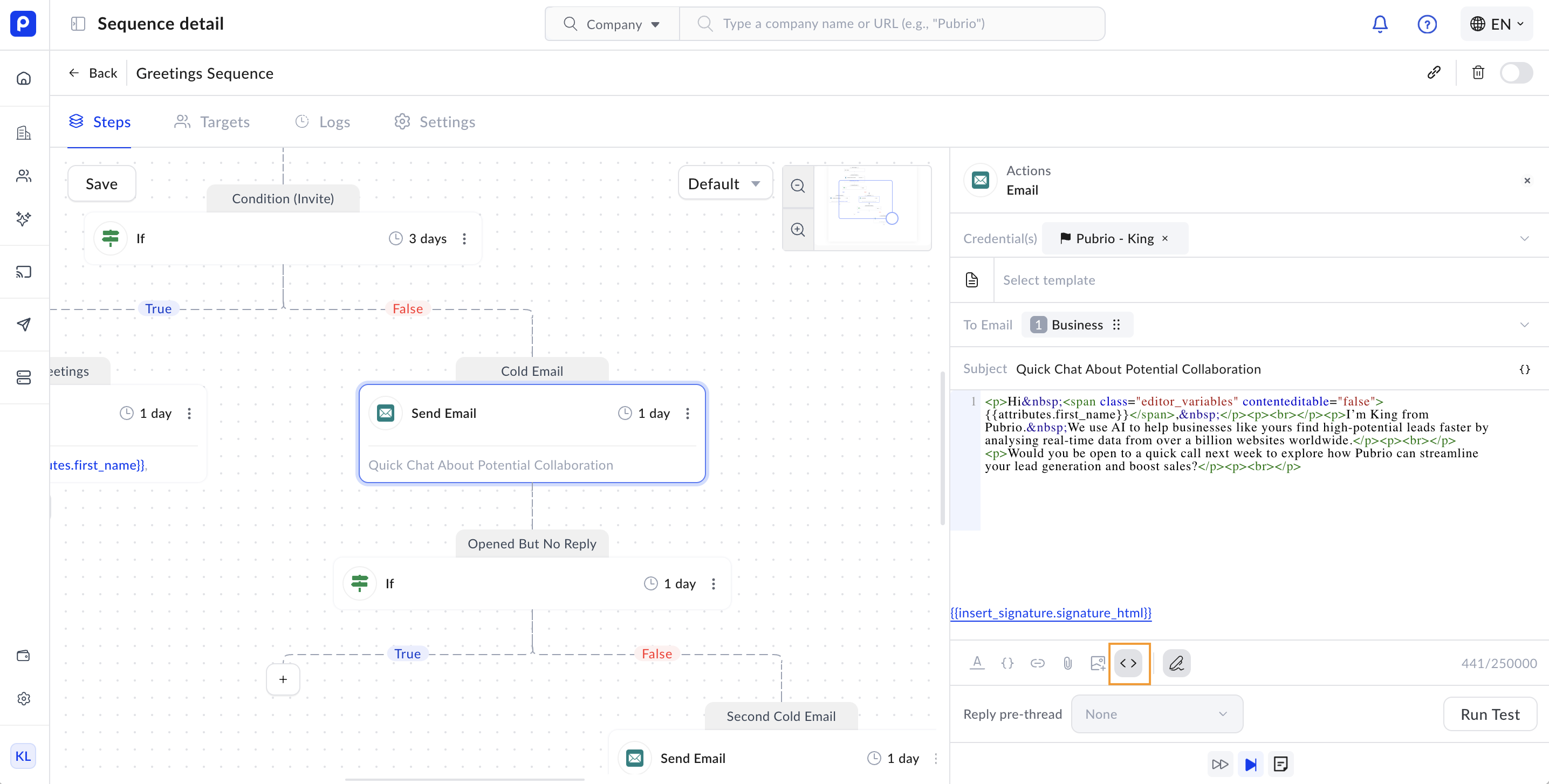Click the Save button
This screenshot has height=784, width=1549.
(x=101, y=183)
